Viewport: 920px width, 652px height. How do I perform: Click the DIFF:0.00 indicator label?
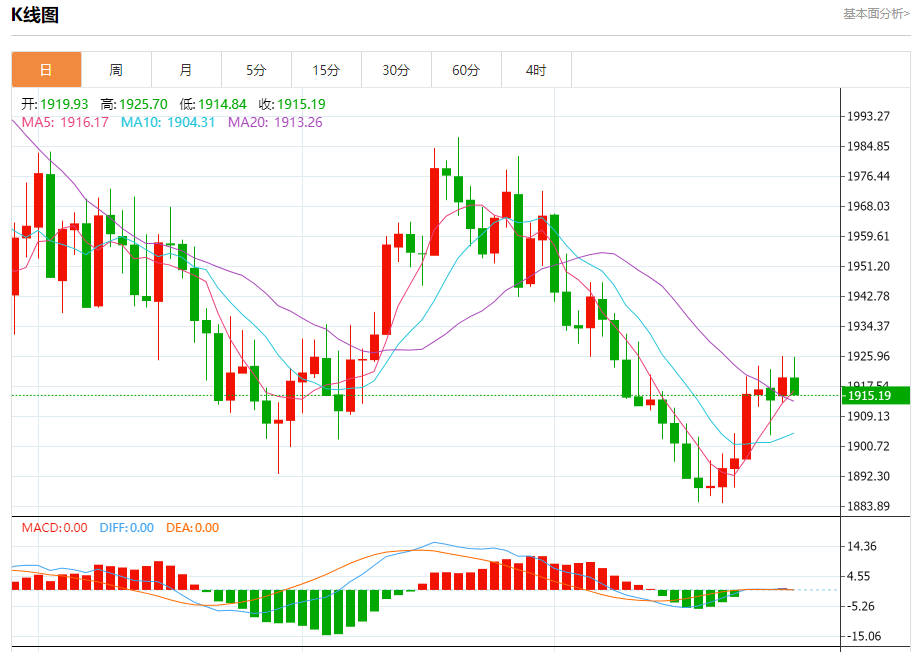127,528
